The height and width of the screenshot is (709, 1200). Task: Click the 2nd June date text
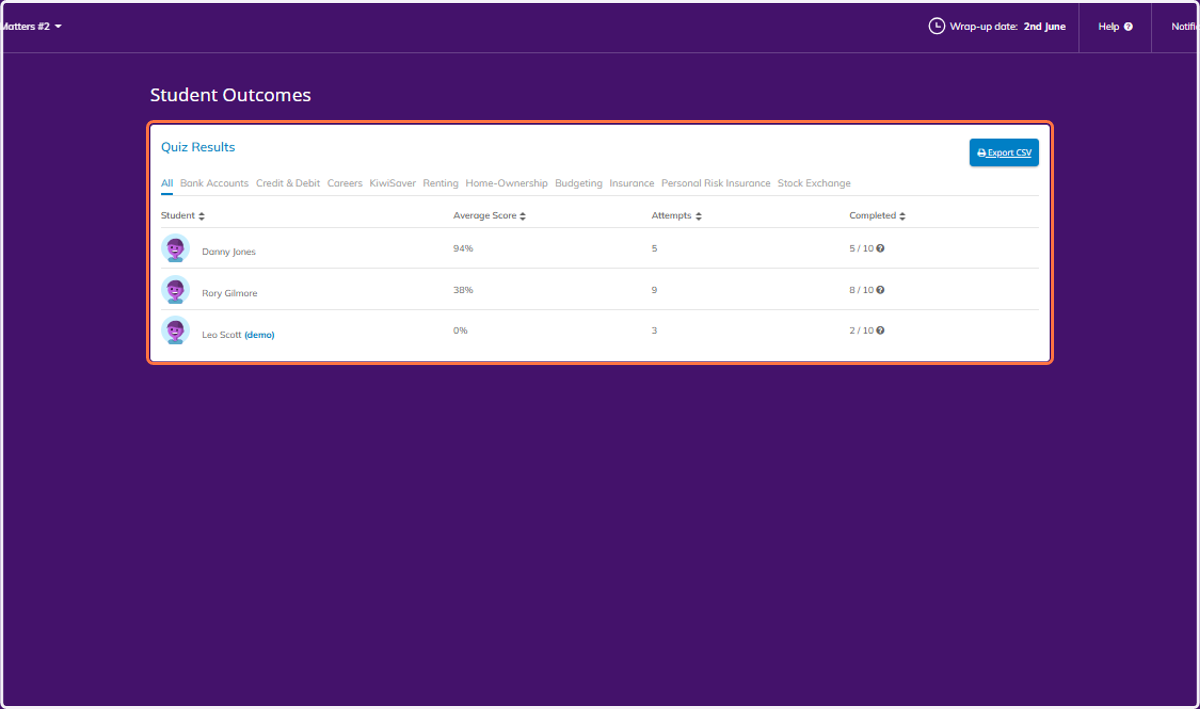(1044, 27)
